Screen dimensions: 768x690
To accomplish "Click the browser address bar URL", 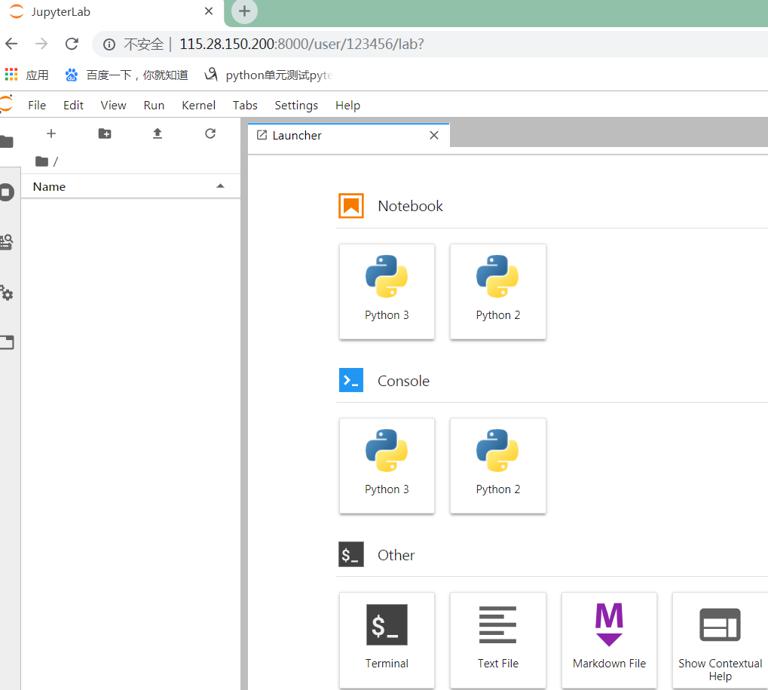I will 302,44.
